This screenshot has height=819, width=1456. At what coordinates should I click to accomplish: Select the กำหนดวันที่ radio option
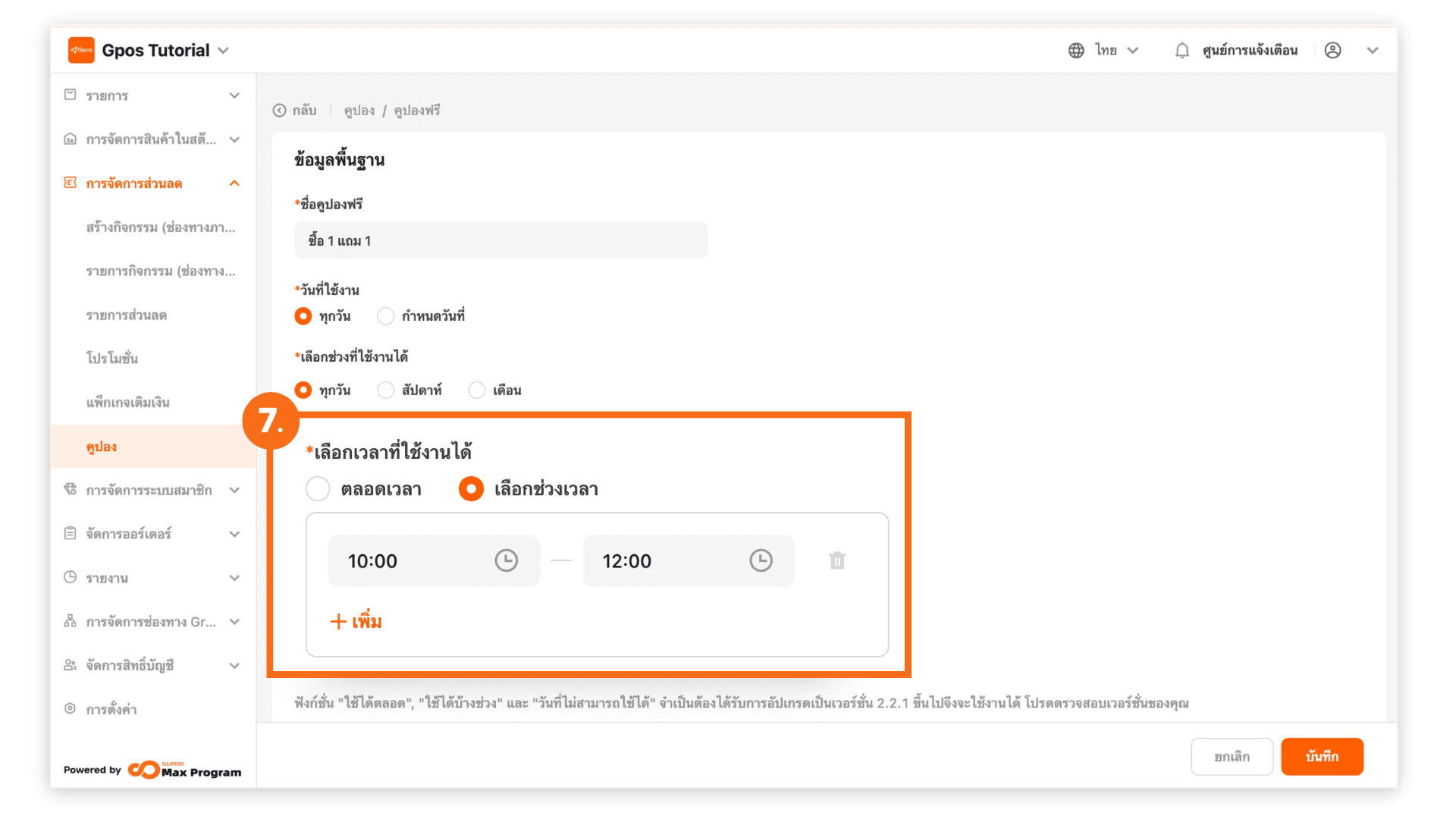[386, 316]
